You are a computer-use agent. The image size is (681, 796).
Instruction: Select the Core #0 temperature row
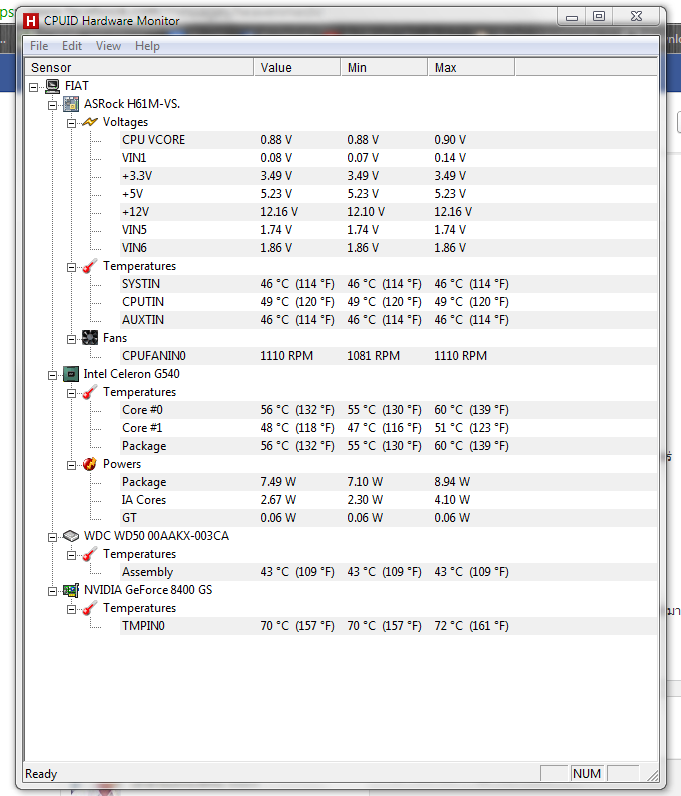(388, 410)
